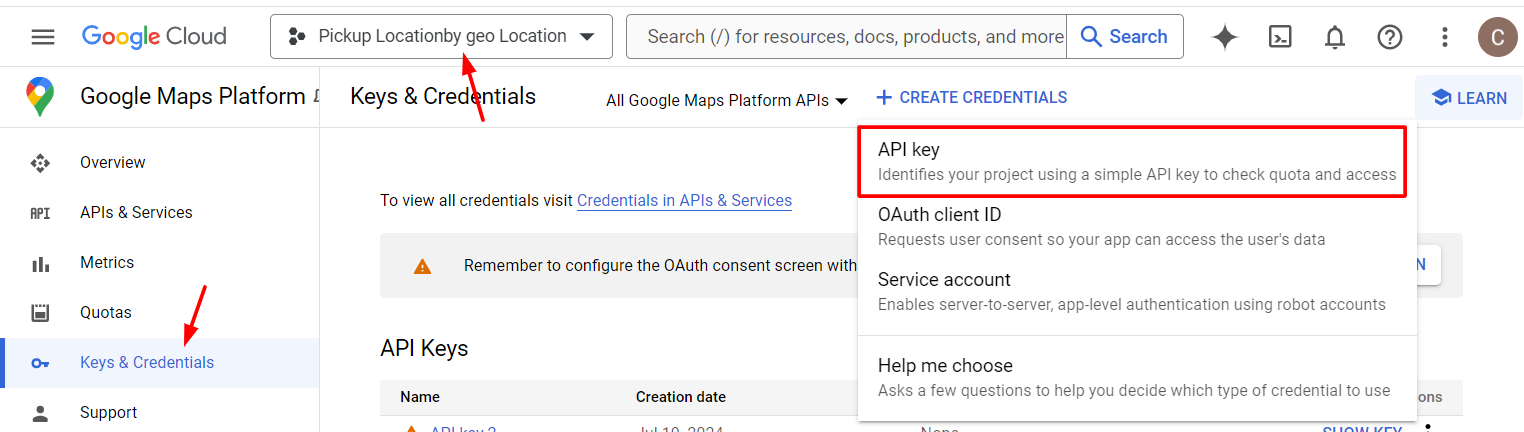Viewport: 1524px width, 432px height.
Task: Open the project selector dropdown
Action: [x=441, y=37]
